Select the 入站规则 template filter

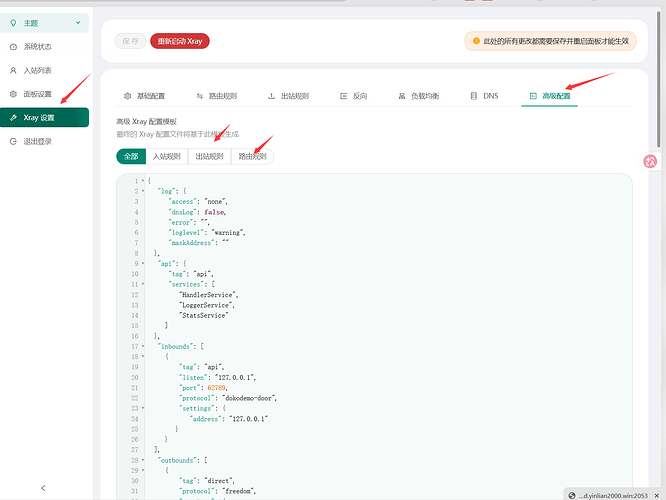point(167,156)
